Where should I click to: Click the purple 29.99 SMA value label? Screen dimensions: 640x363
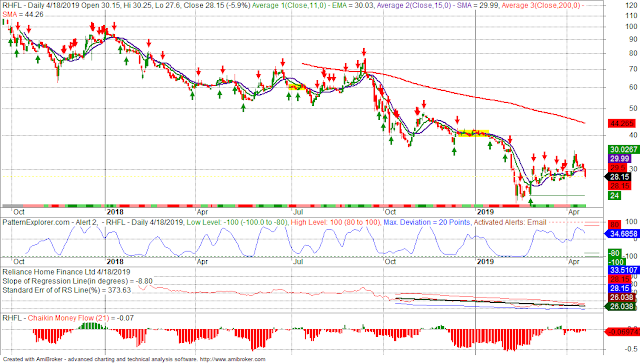[619, 159]
